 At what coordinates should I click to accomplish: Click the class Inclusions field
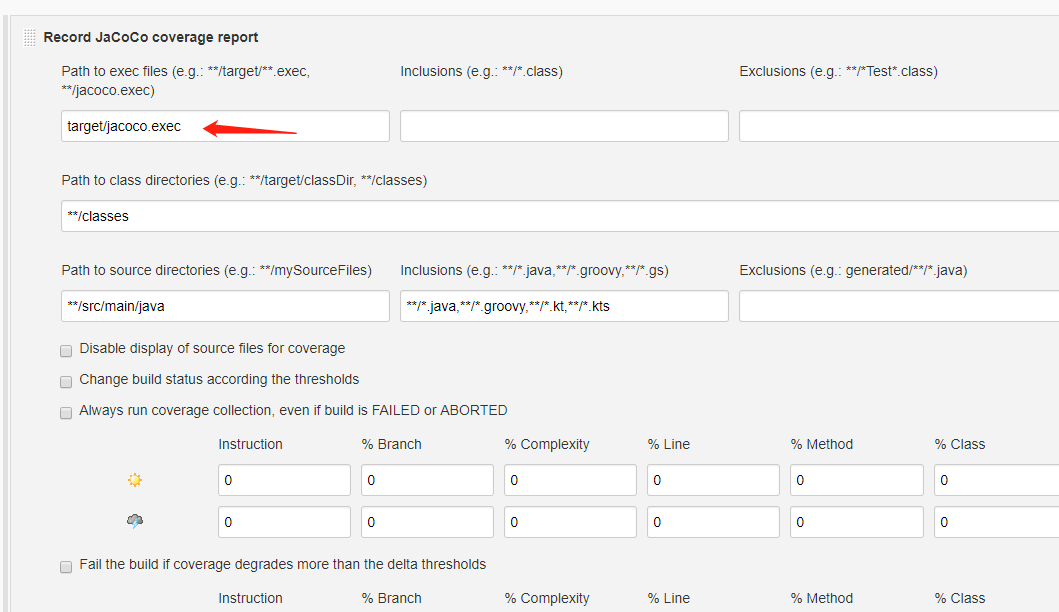pos(564,126)
